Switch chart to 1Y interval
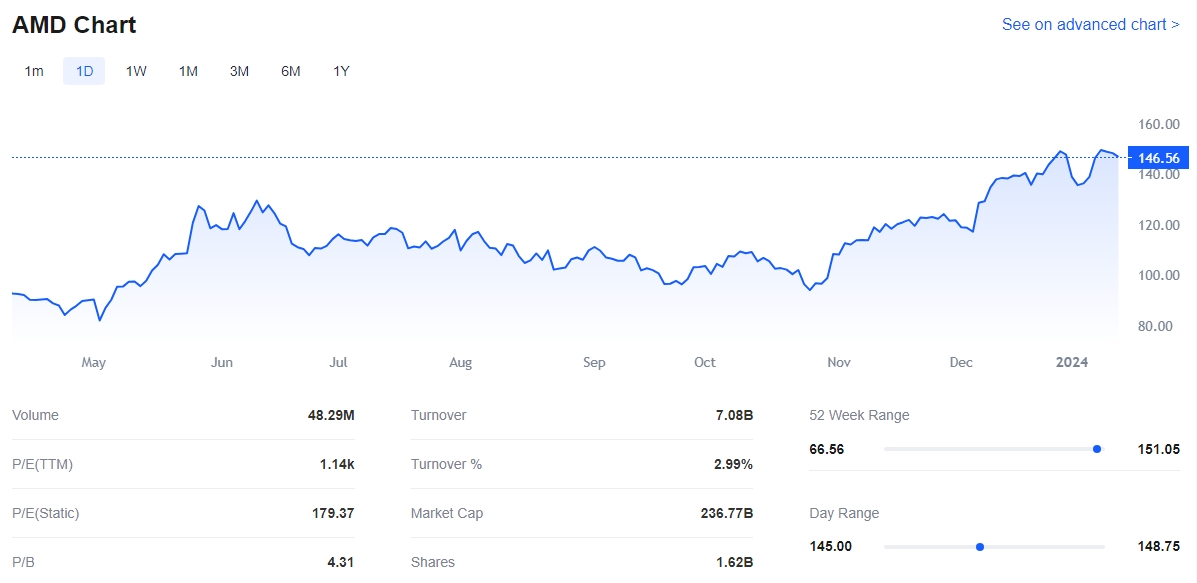 pyautogui.click(x=341, y=71)
